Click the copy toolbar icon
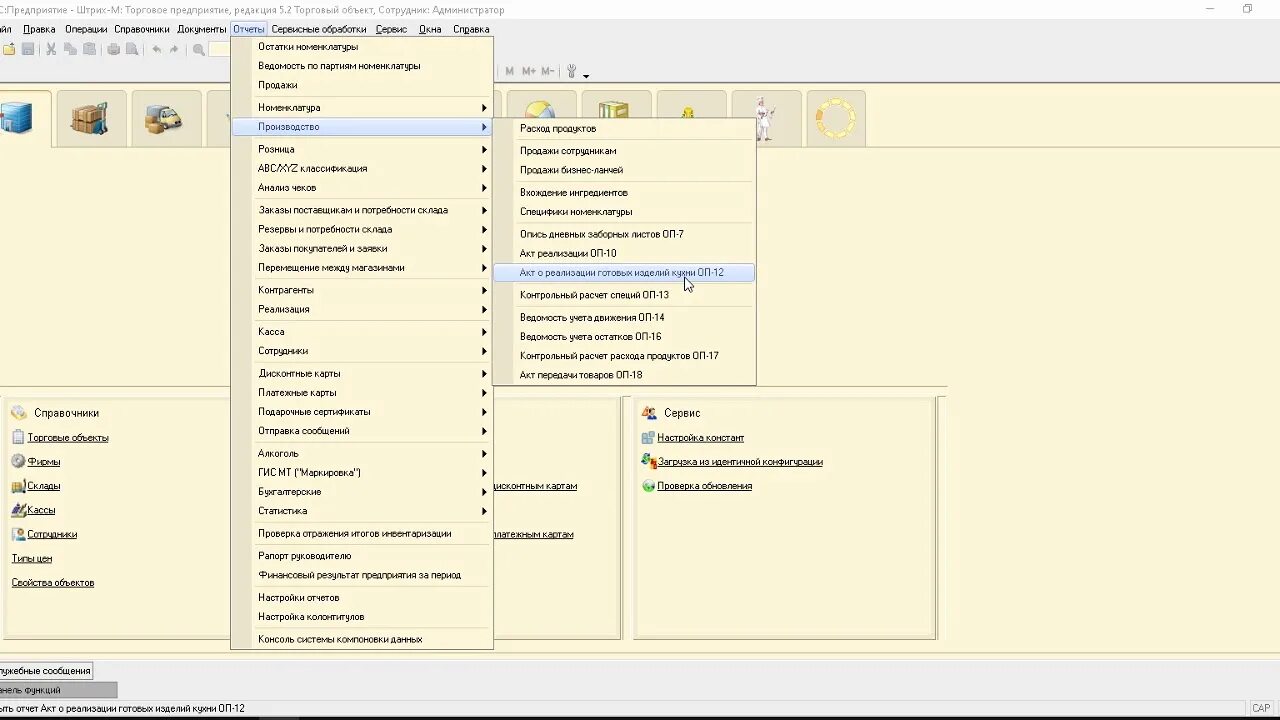Image resolution: width=1280 pixels, height=720 pixels. (x=70, y=49)
